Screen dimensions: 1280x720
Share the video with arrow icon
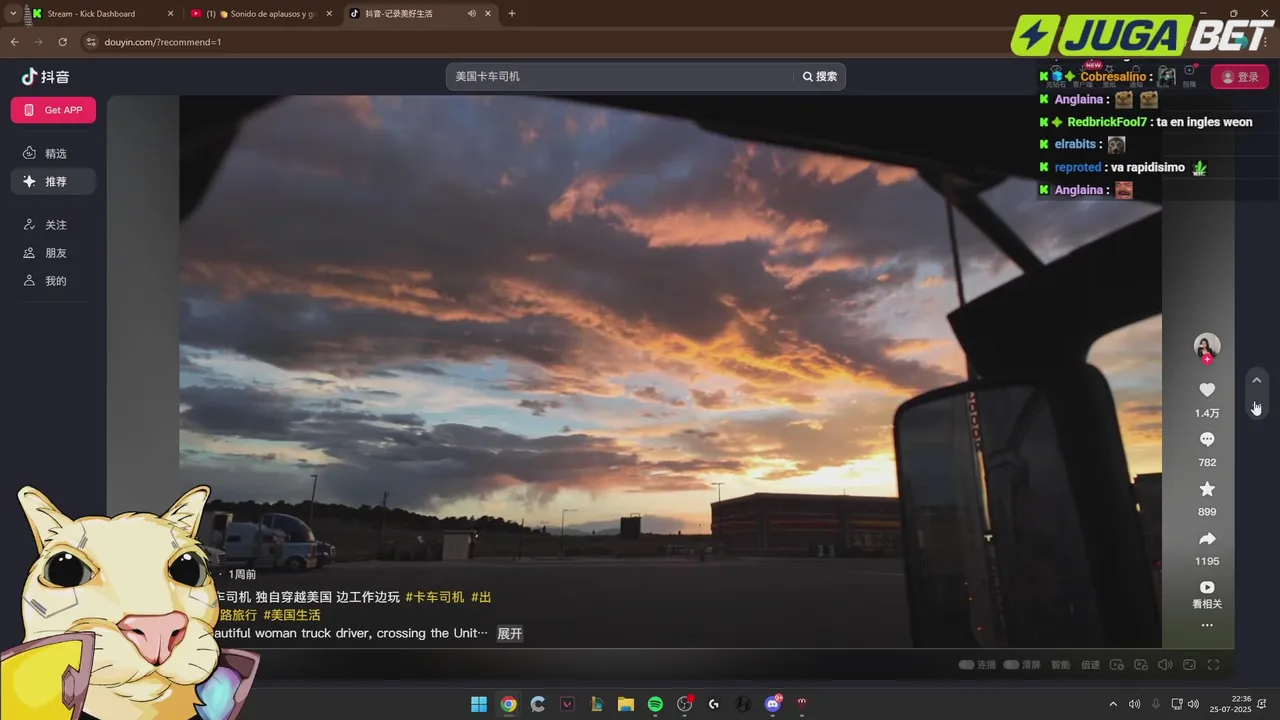coord(1207,539)
